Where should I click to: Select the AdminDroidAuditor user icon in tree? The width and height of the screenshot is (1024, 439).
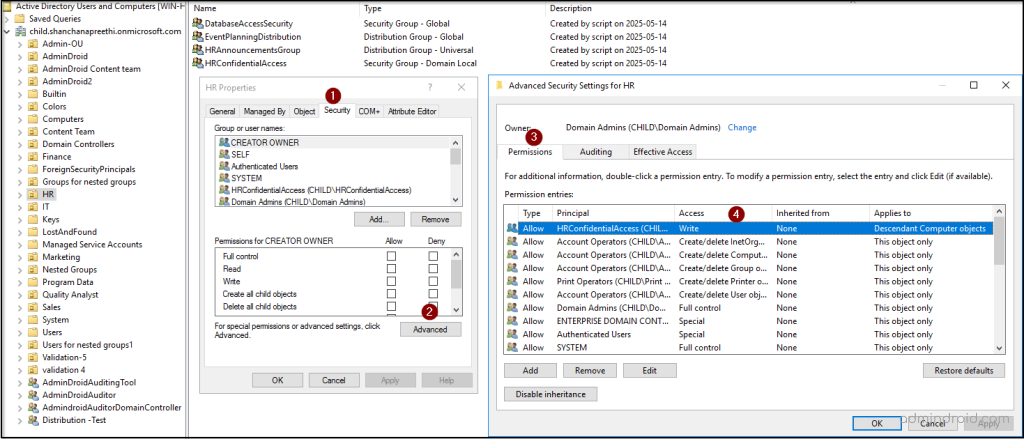(x=33, y=395)
